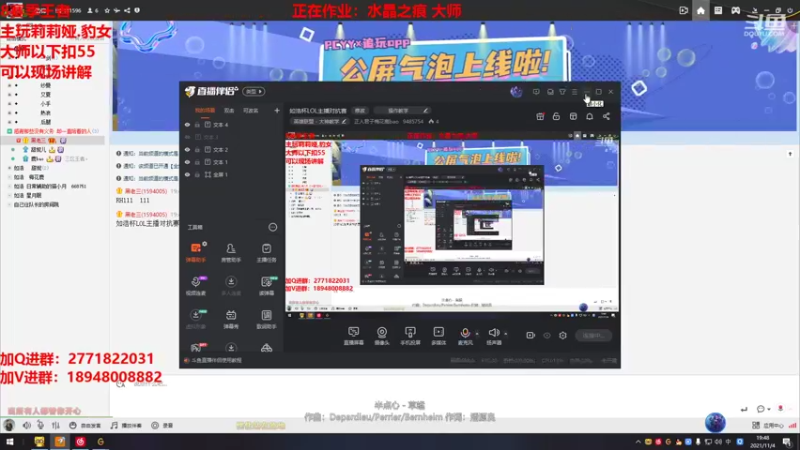Select 自由发言 mode in chat app toolbar
The image size is (800, 450).
point(85,425)
